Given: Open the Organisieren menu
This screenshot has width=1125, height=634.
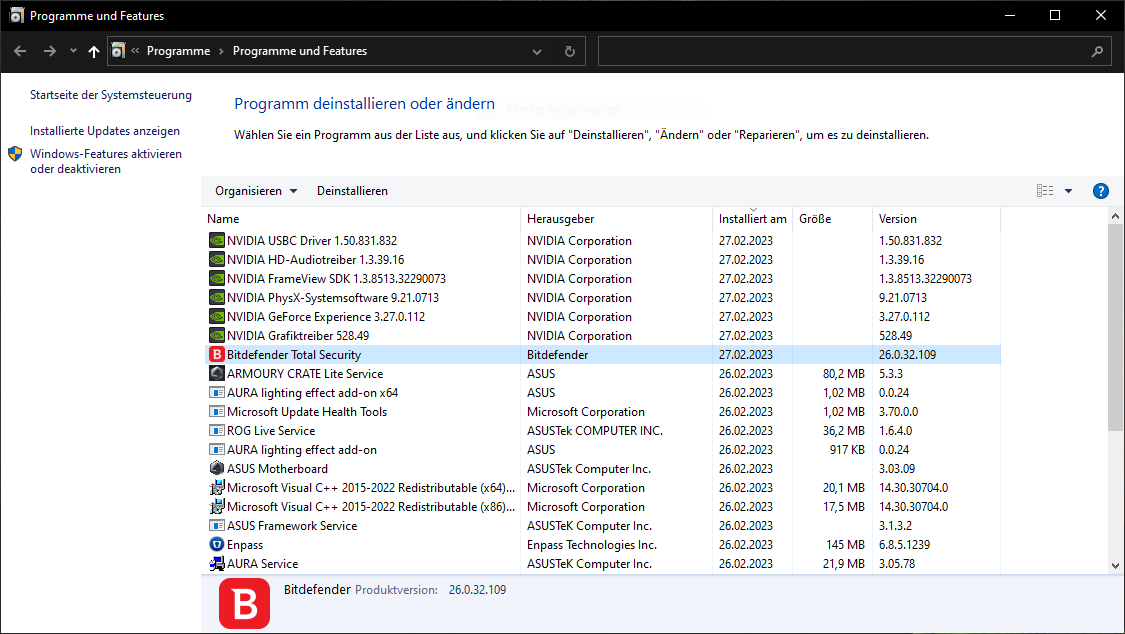Looking at the screenshot, I should click(x=256, y=191).
